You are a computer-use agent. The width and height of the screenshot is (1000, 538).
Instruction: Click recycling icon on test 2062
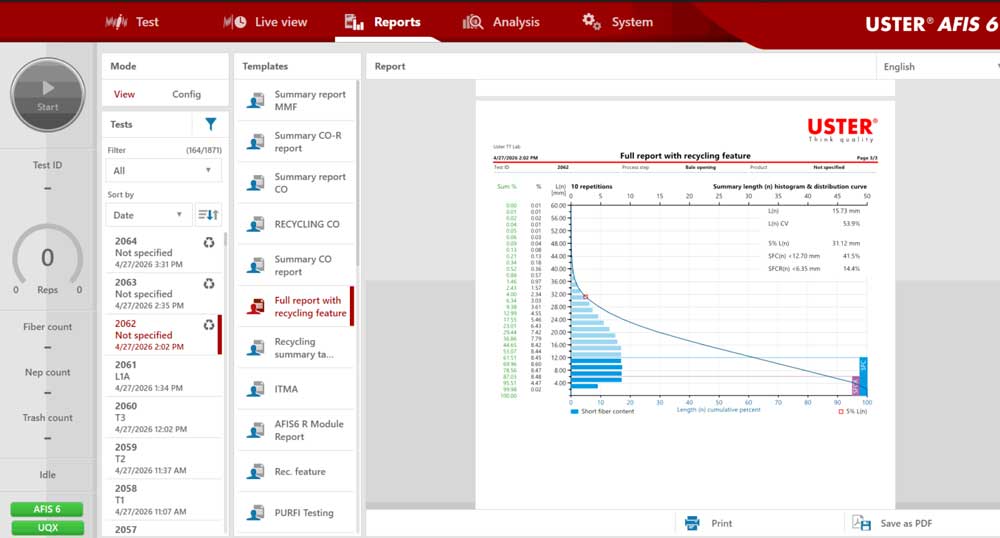coord(209,324)
